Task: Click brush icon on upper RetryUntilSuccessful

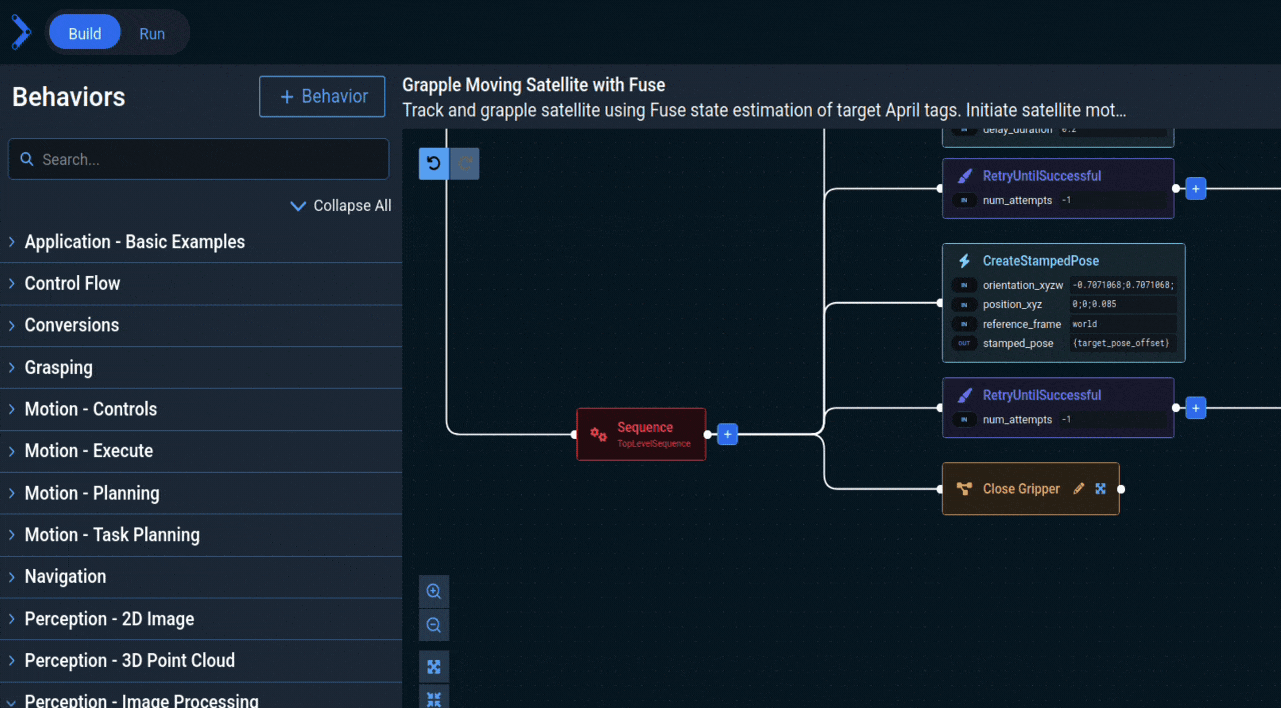Action: (964, 176)
